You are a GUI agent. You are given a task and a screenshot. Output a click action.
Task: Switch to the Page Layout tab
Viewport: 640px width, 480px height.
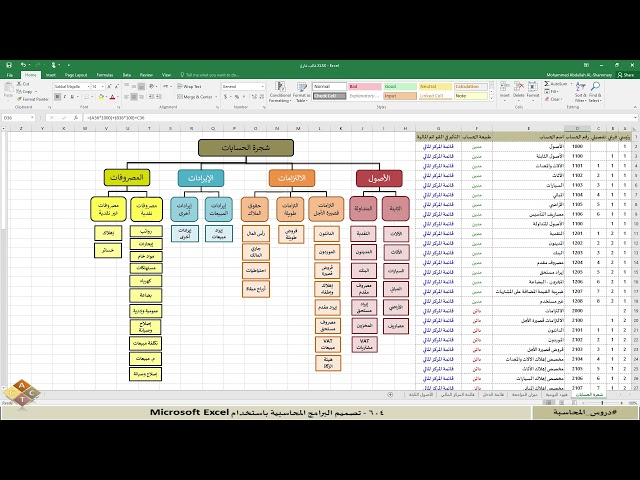point(76,75)
